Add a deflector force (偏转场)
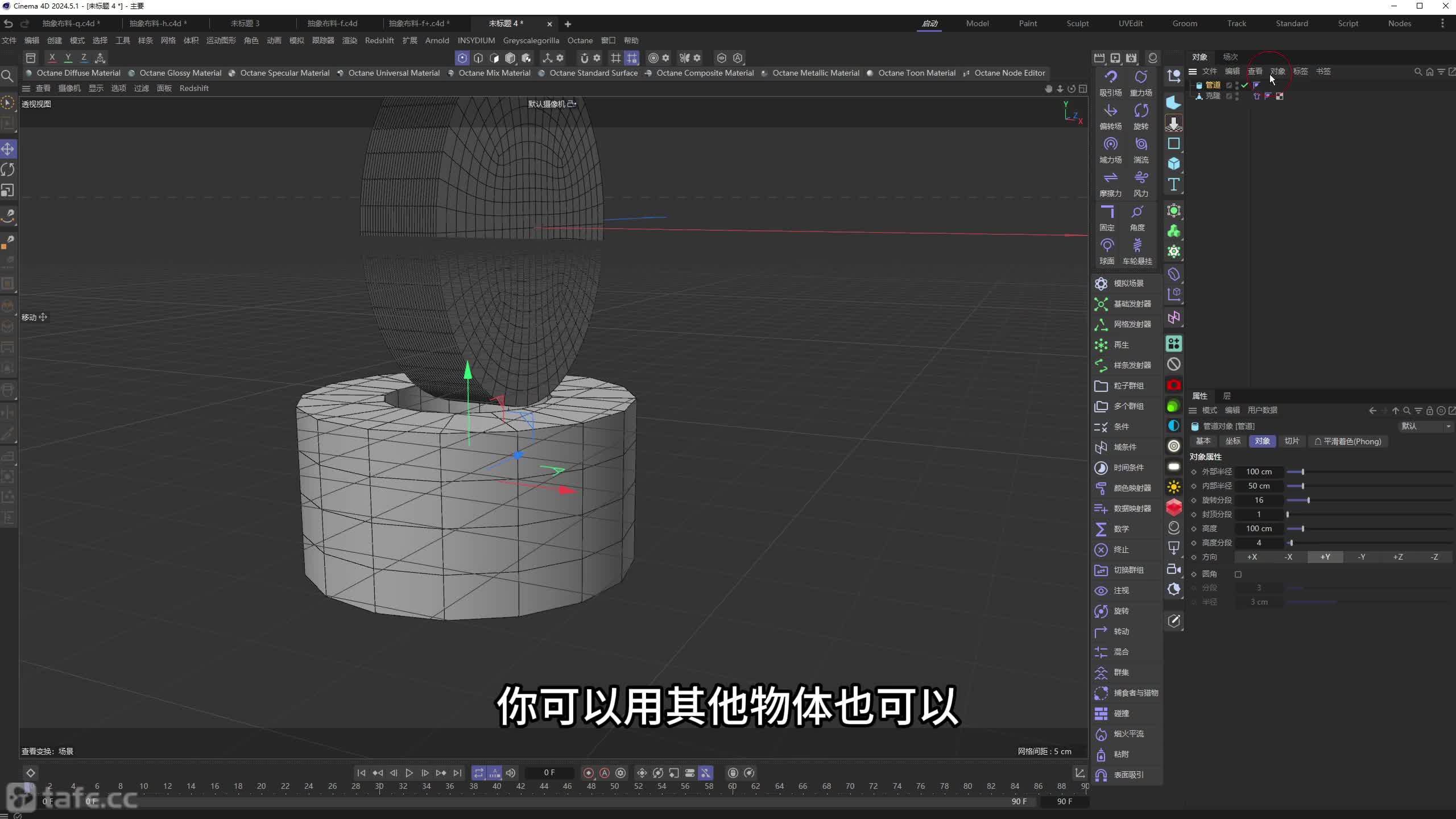The image size is (1456, 819). pyautogui.click(x=1110, y=117)
